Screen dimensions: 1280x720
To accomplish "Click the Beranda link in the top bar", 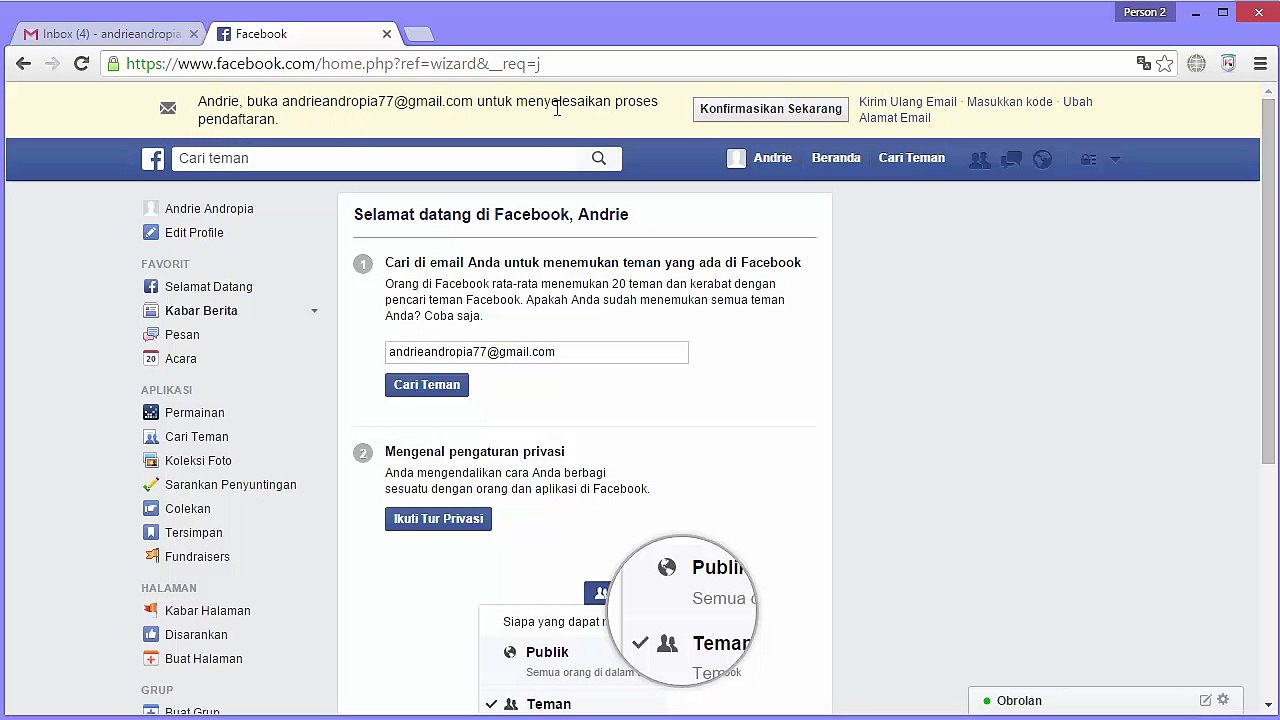I will pos(836,158).
